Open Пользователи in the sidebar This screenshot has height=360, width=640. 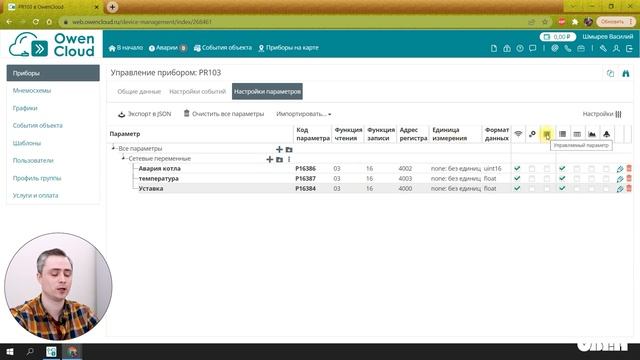click(33, 160)
